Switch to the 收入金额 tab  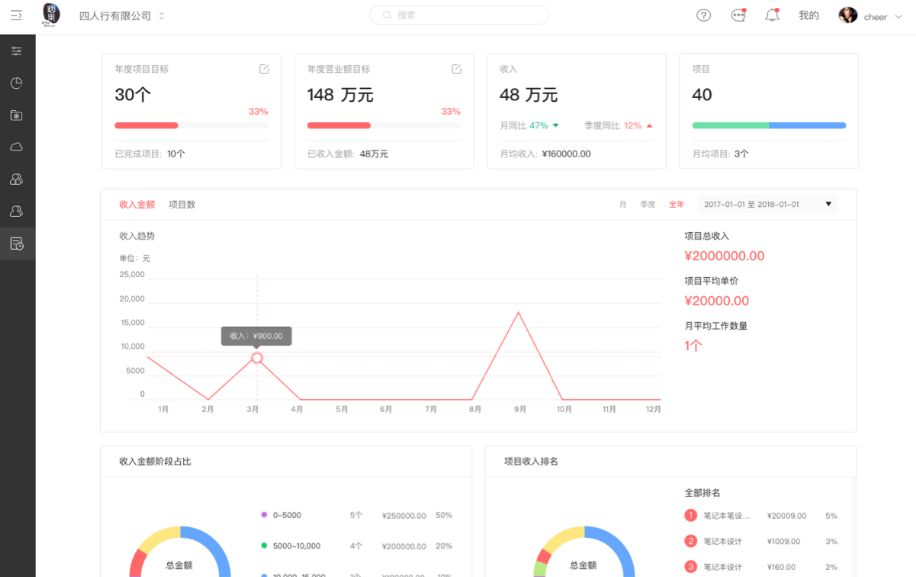(137, 204)
